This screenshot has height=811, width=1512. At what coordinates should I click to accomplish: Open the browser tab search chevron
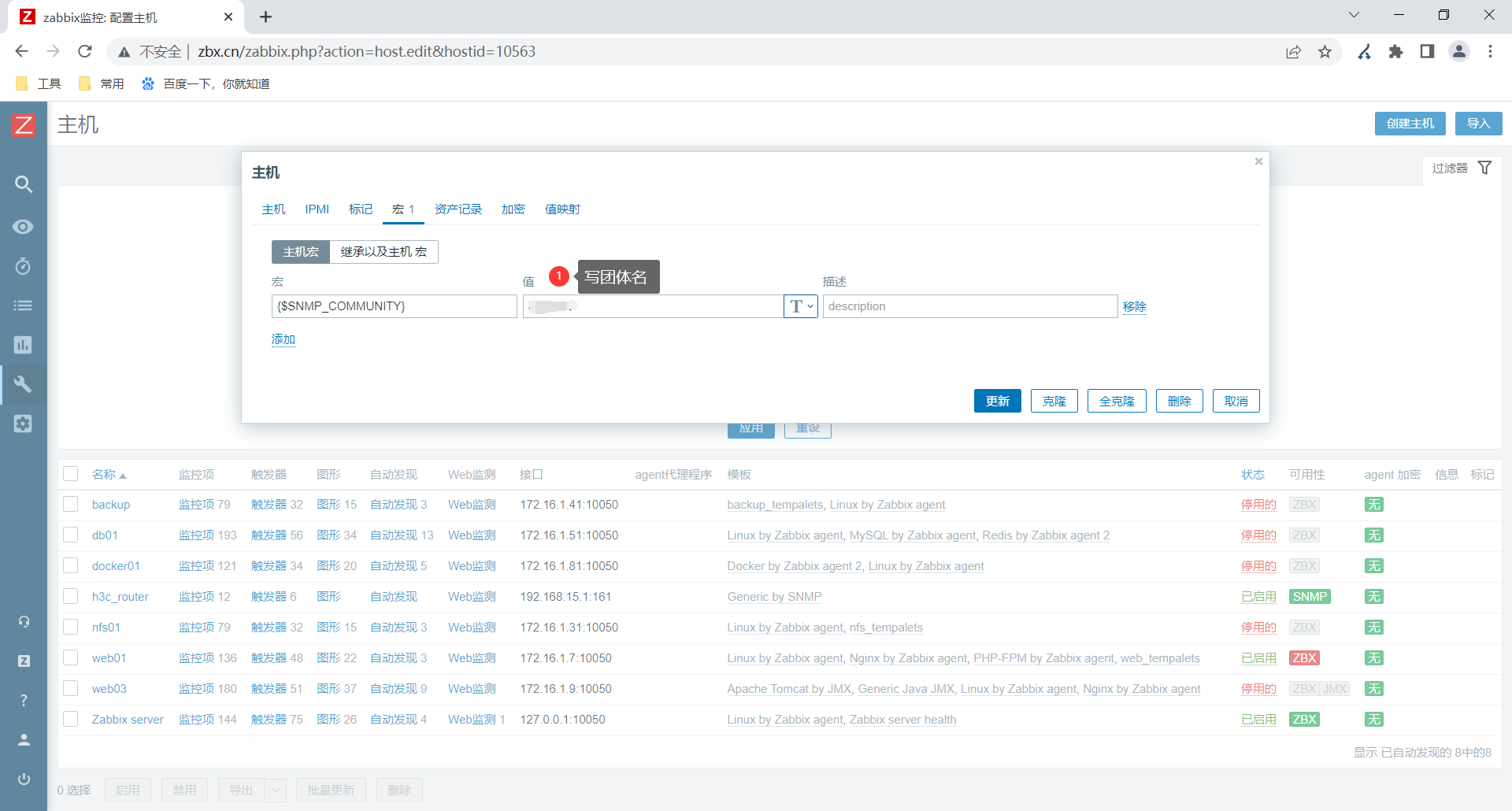[x=1354, y=15]
